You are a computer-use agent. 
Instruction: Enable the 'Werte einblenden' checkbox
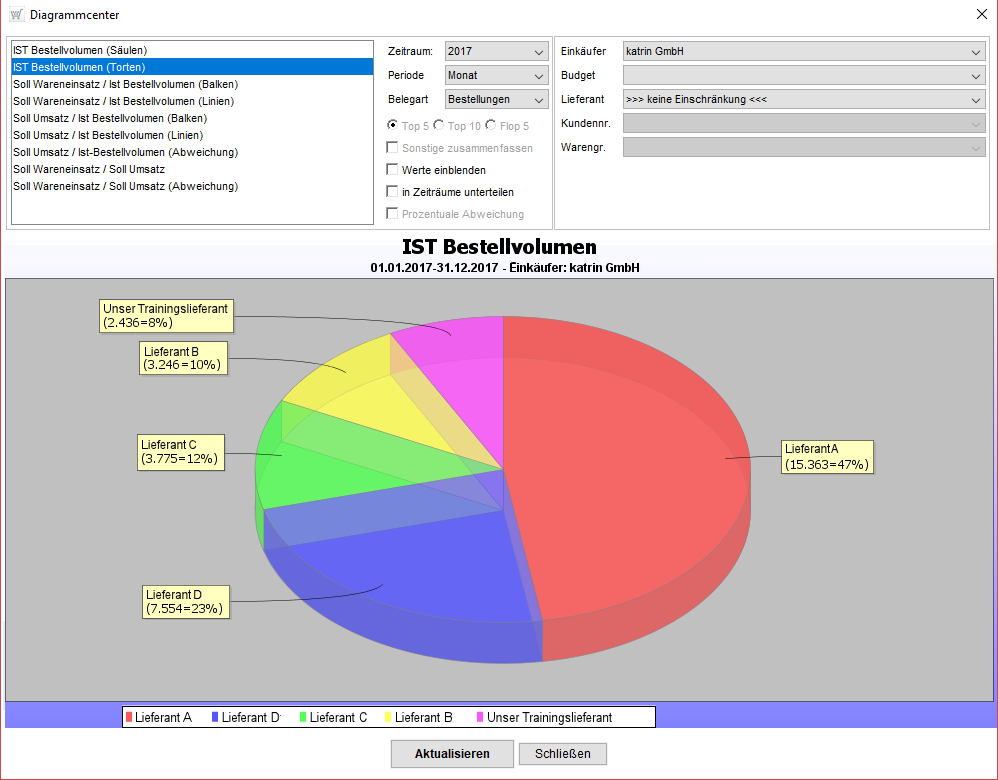[x=393, y=170]
